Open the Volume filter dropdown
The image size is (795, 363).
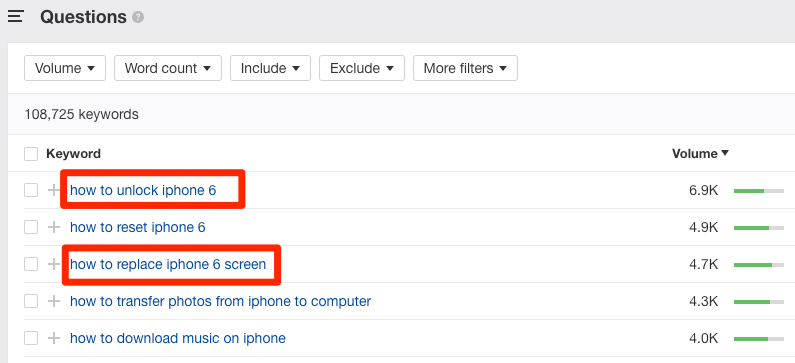coord(65,68)
